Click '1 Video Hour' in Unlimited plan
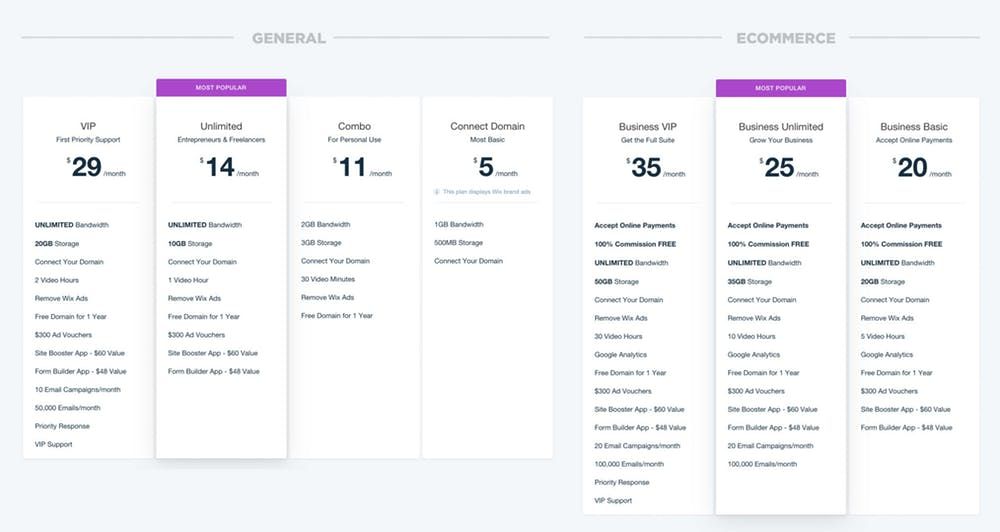Viewport: 1000px width, 532px height. (188, 280)
